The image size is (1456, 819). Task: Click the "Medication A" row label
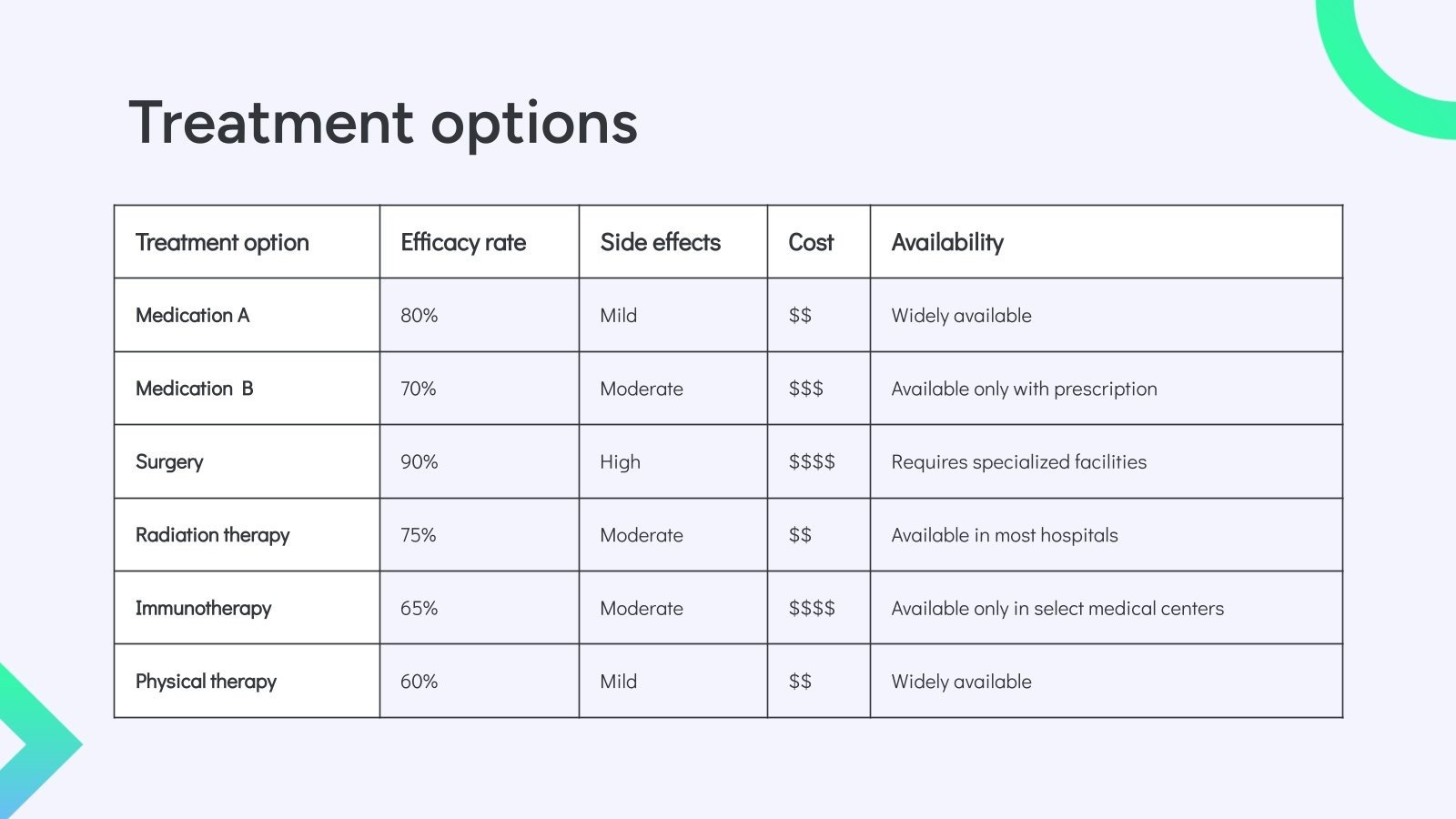pyautogui.click(x=192, y=316)
